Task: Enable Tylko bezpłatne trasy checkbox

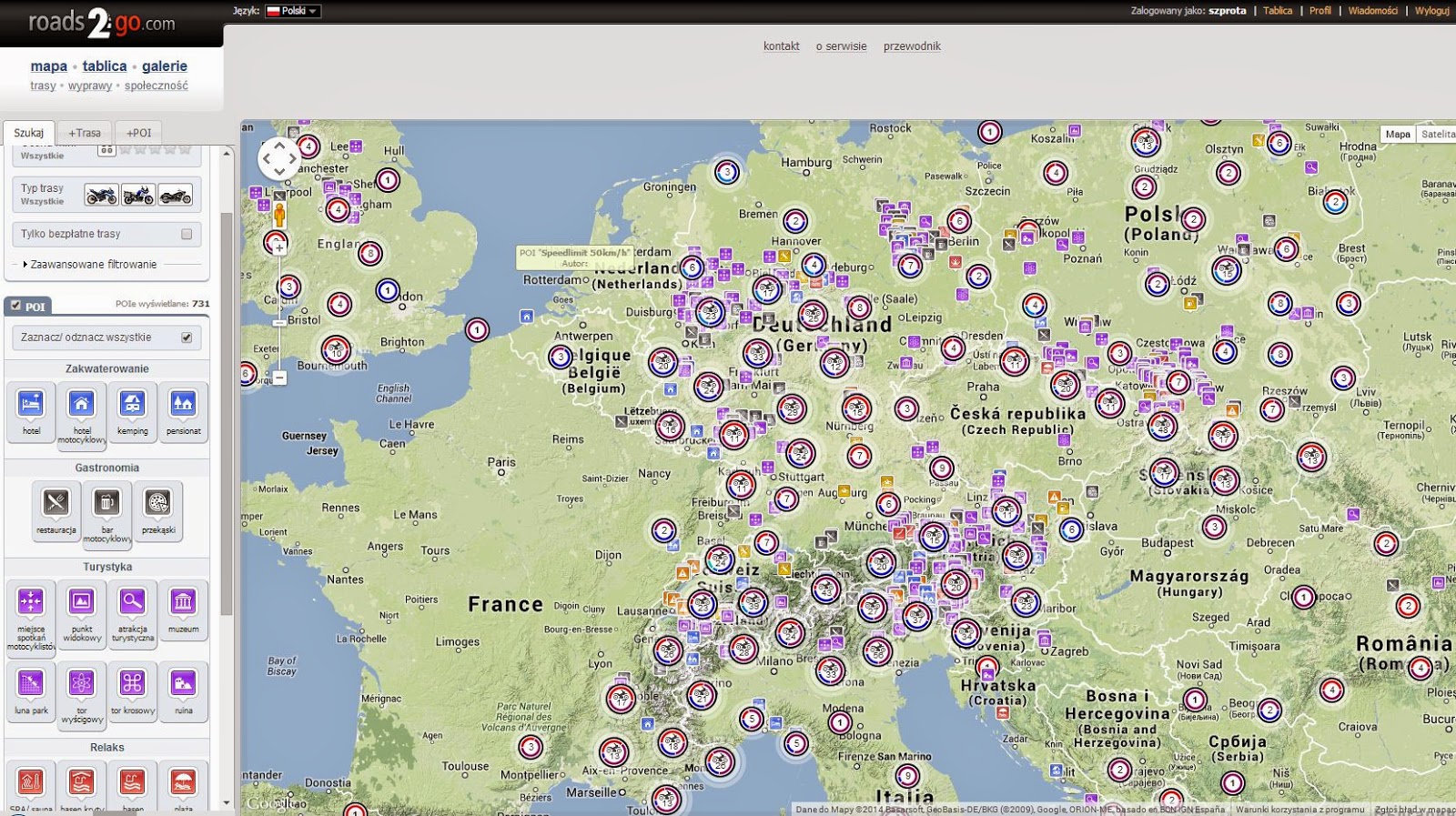Action: (187, 234)
